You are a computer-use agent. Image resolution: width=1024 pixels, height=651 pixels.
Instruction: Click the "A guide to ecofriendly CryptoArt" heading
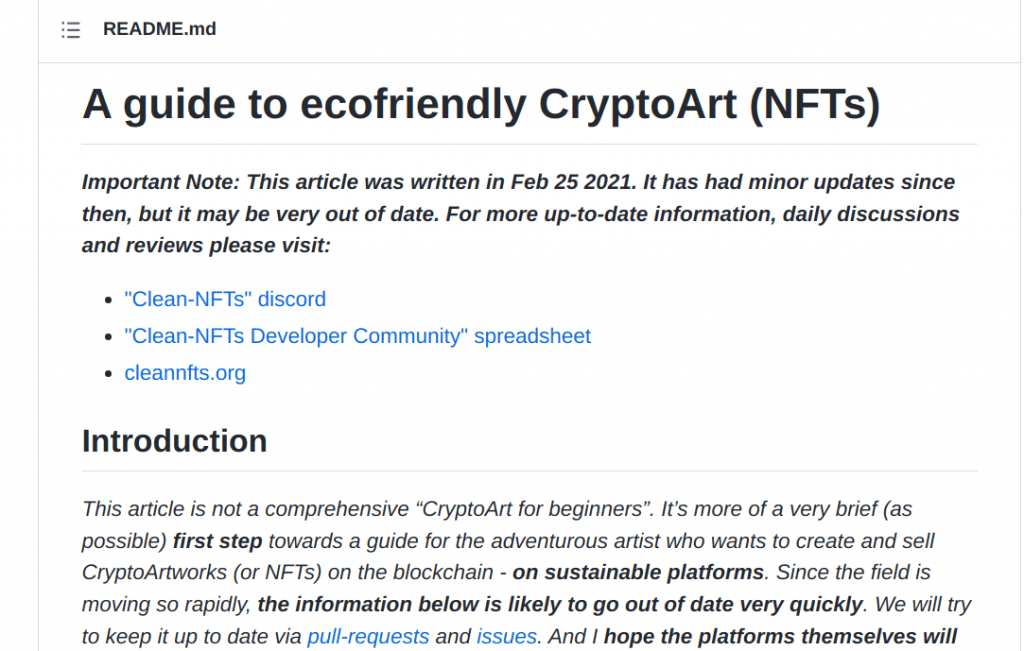(481, 104)
